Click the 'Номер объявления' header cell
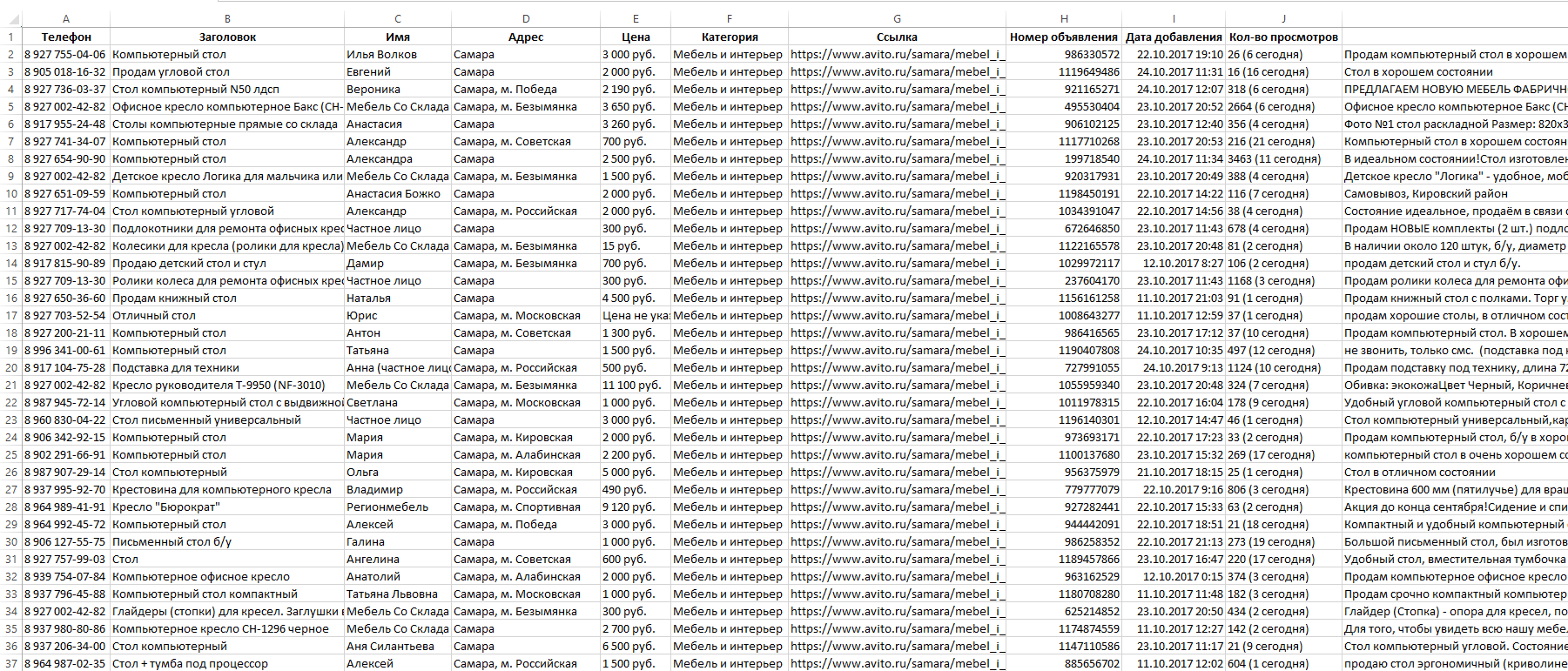1568x671 pixels. coord(1064,37)
